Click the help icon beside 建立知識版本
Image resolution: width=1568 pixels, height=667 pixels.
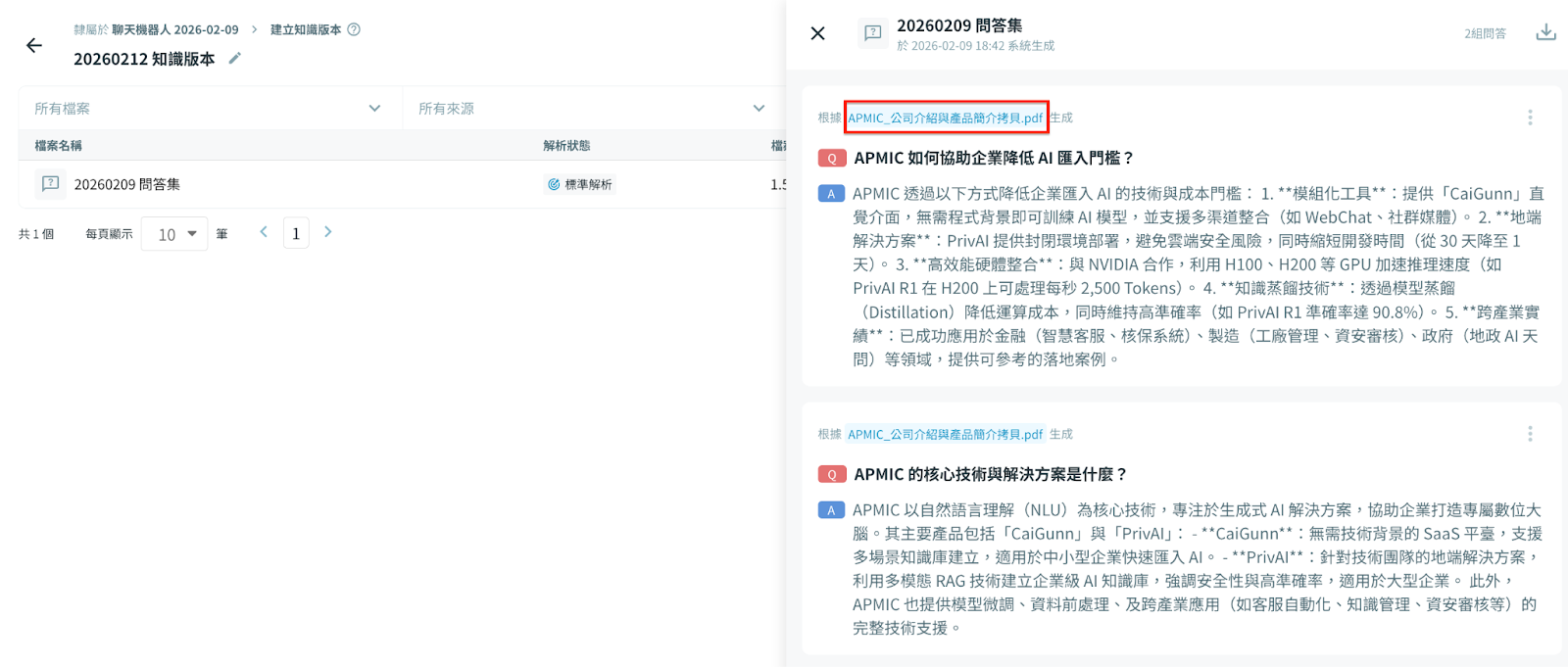355,29
